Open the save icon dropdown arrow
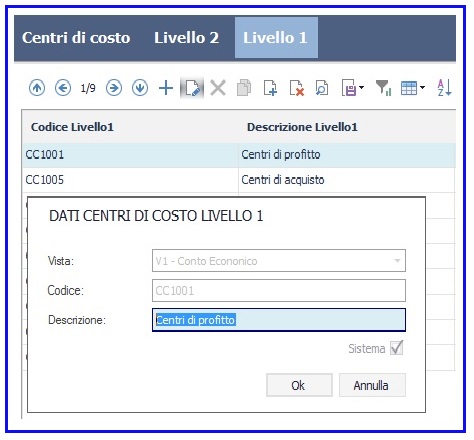The height and width of the screenshot is (440, 474). pyautogui.click(x=361, y=88)
